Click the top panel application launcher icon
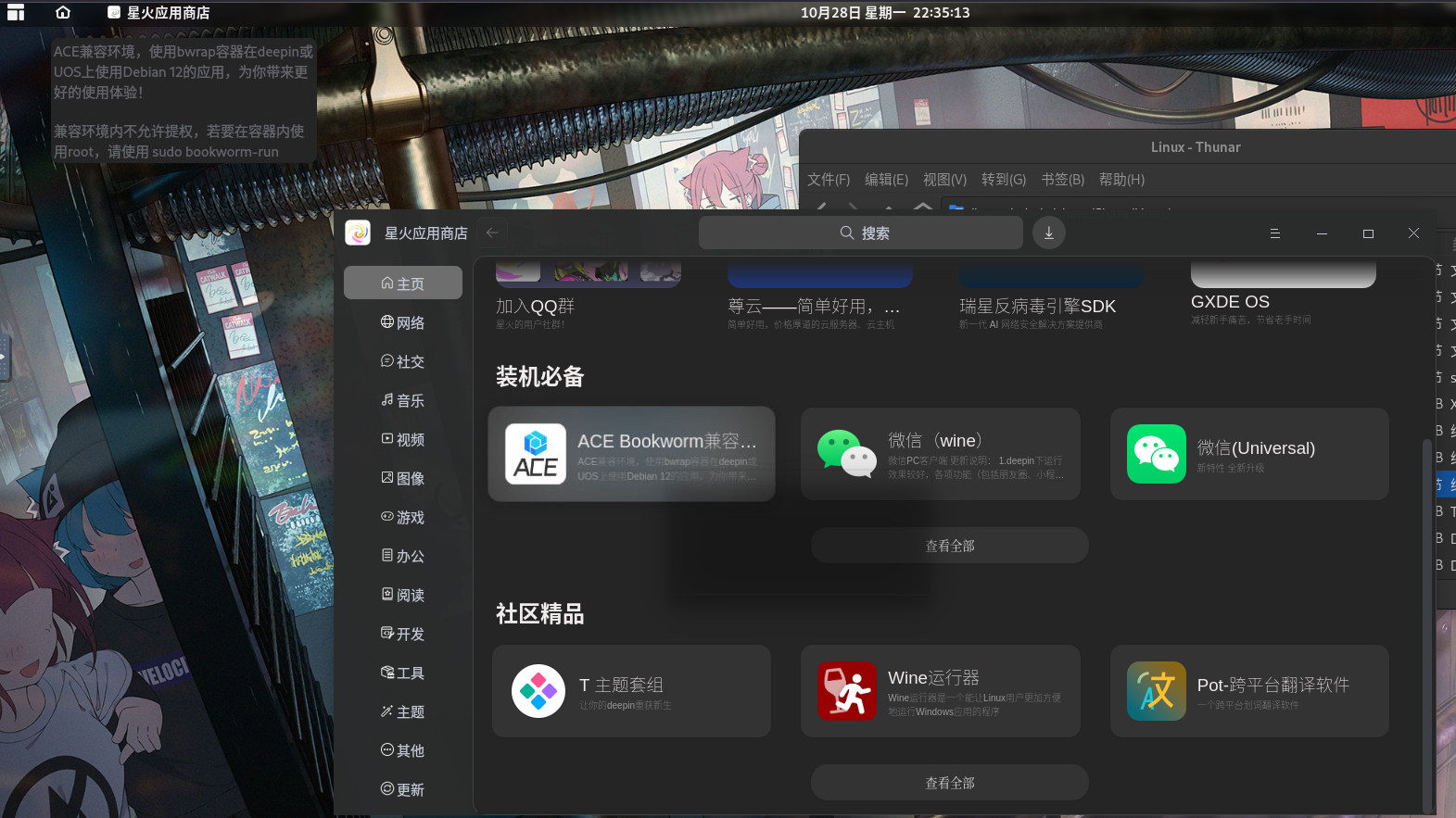1456x818 pixels. tap(16, 12)
